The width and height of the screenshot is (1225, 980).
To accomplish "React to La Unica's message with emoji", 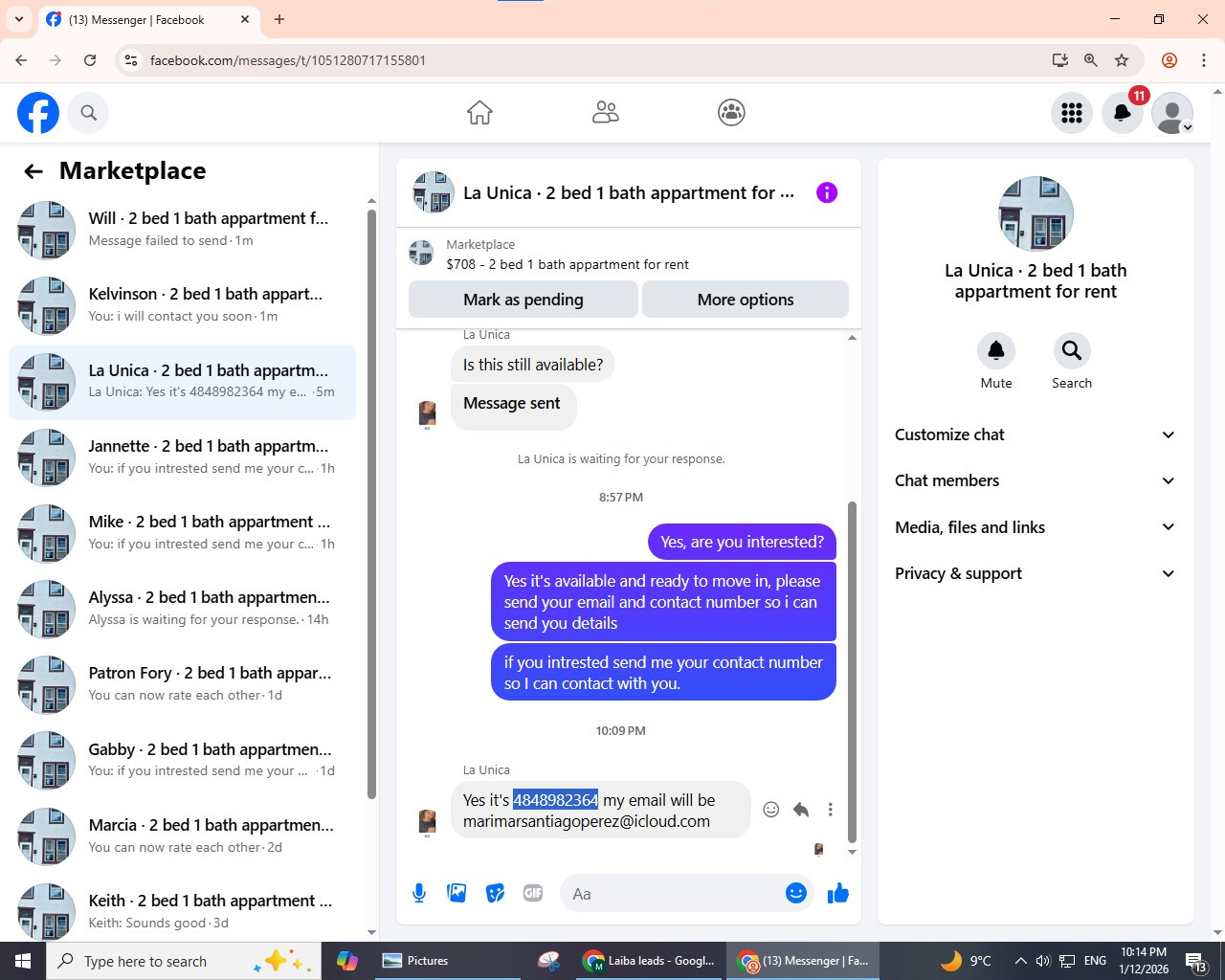I will click(x=771, y=810).
